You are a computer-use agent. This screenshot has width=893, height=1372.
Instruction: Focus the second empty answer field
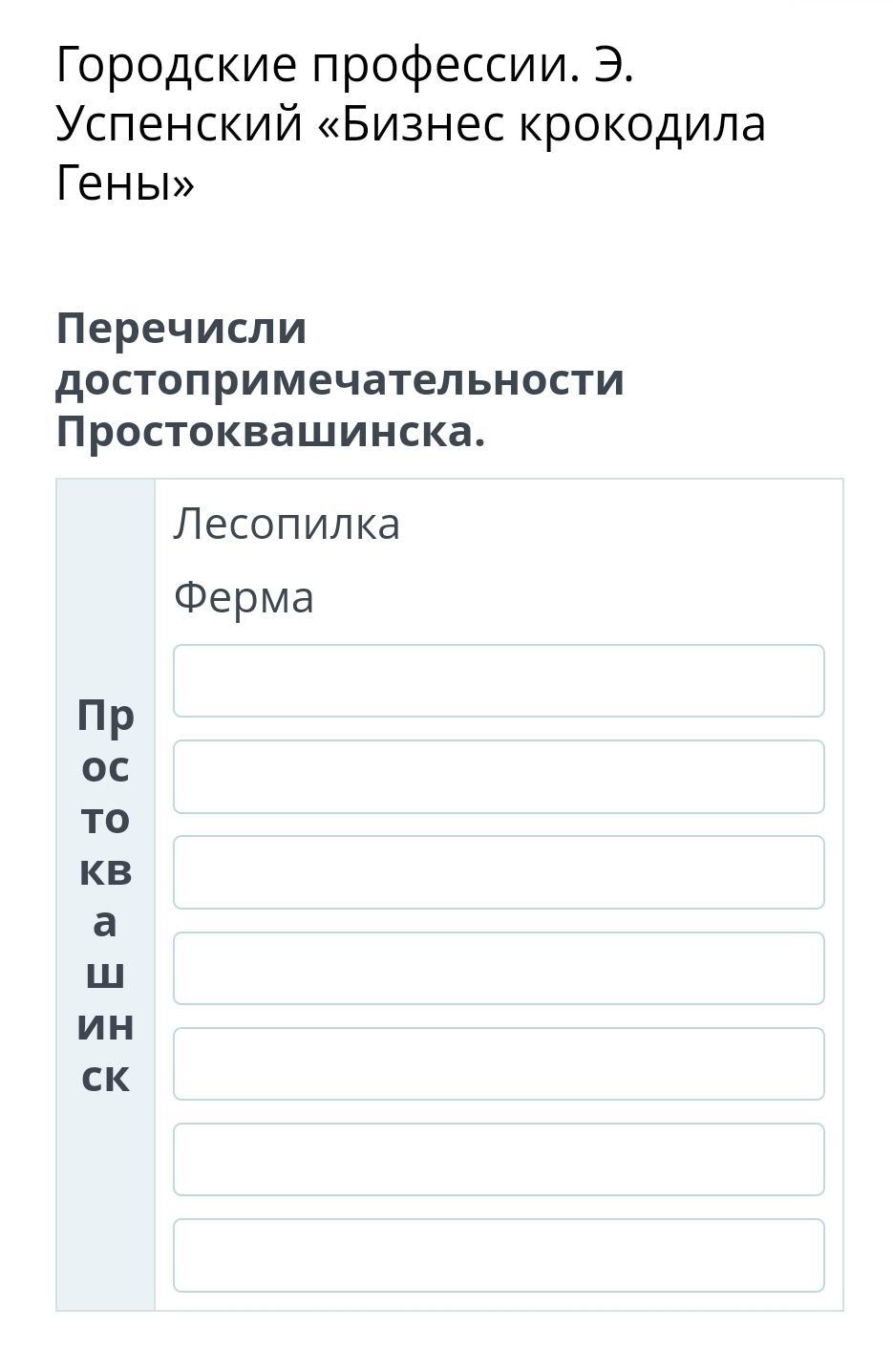(x=498, y=776)
